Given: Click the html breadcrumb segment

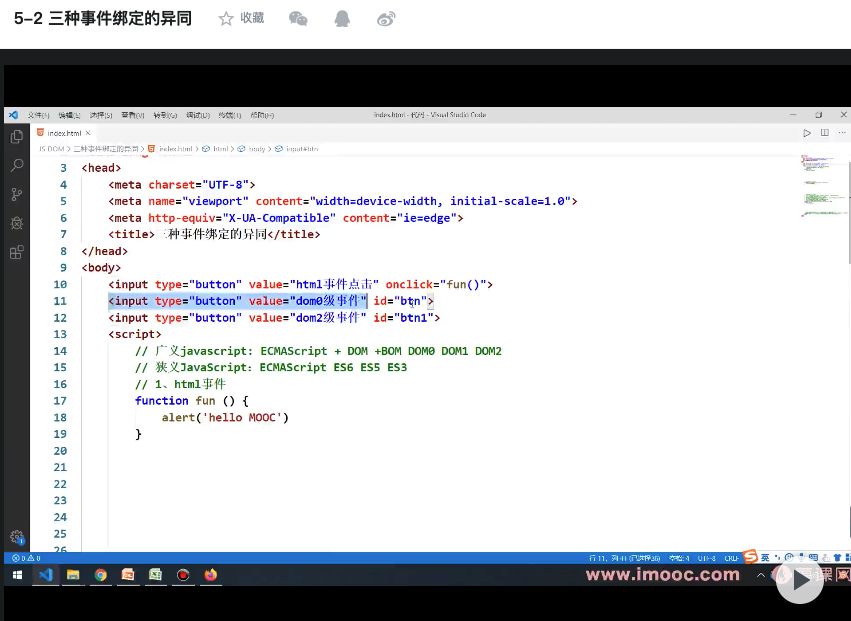Looking at the screenshot, I should (220, 149).
